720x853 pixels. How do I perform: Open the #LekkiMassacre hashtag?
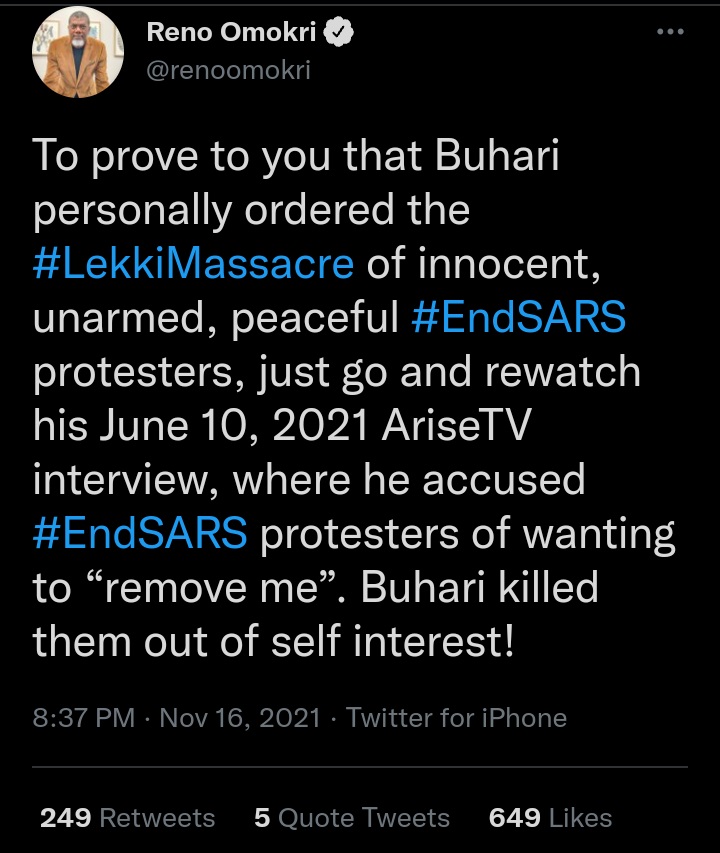(194, 264)
